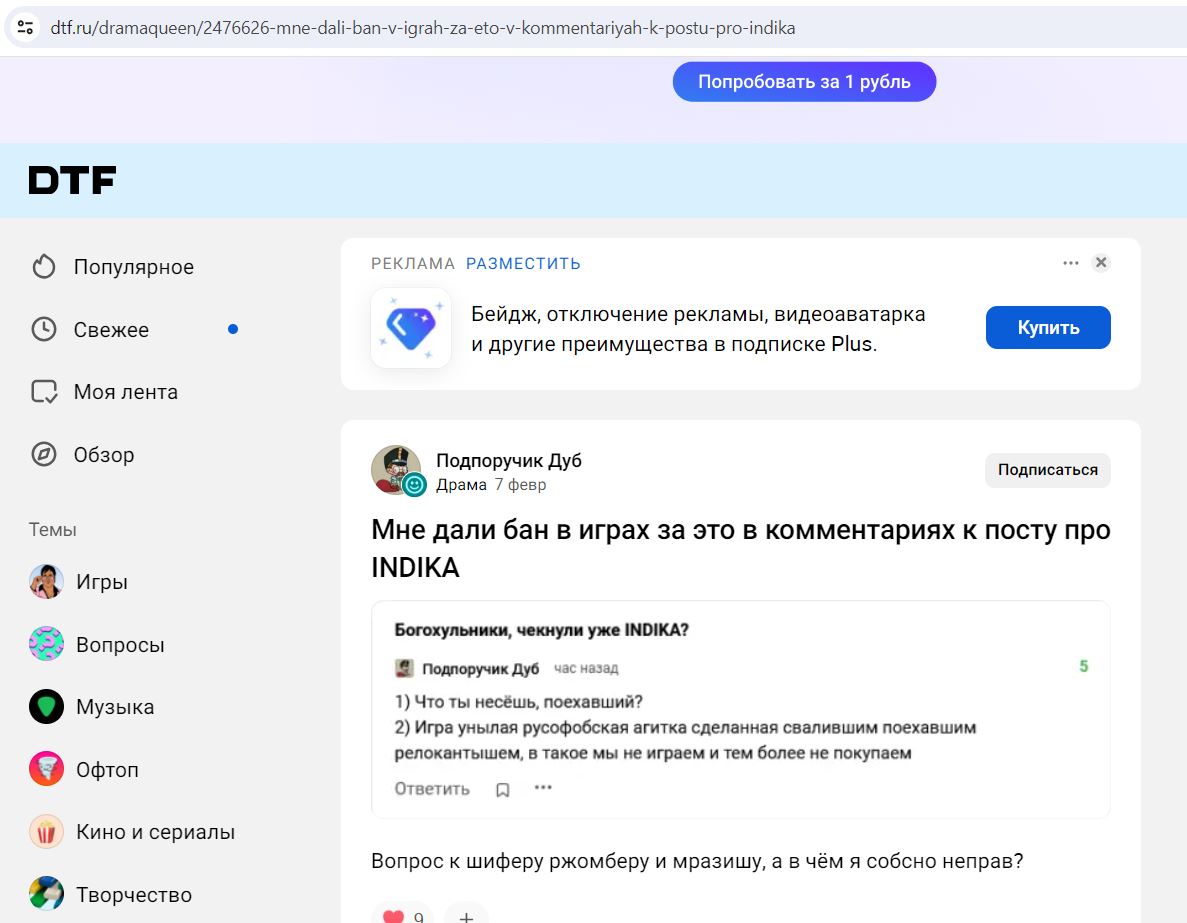Viewport: 1187px width, 923px height.
Task: Click the Купить button
Action: point(1048,328)
